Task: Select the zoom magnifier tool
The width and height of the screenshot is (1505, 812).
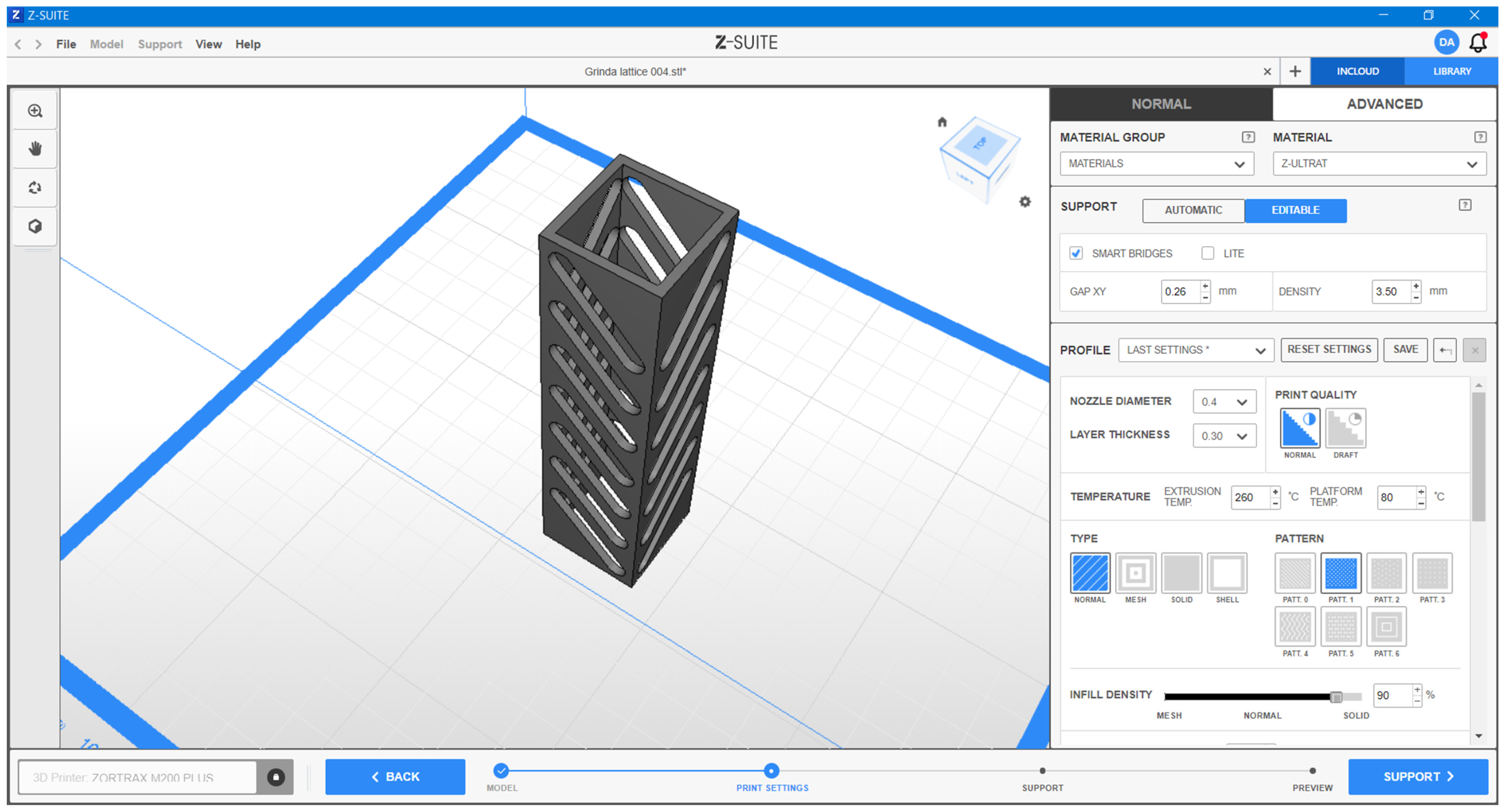Action: click(35, 110)
